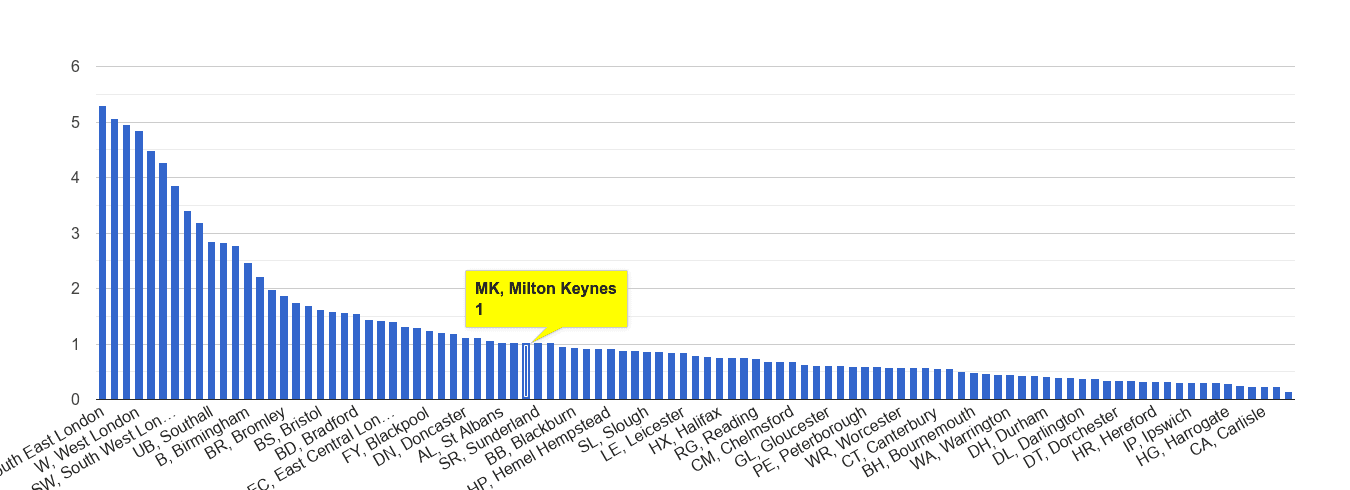Click the yellow MK, Milton Keynes tooltip title
The height and width of the screenshot is (490, 1350).
546,289
